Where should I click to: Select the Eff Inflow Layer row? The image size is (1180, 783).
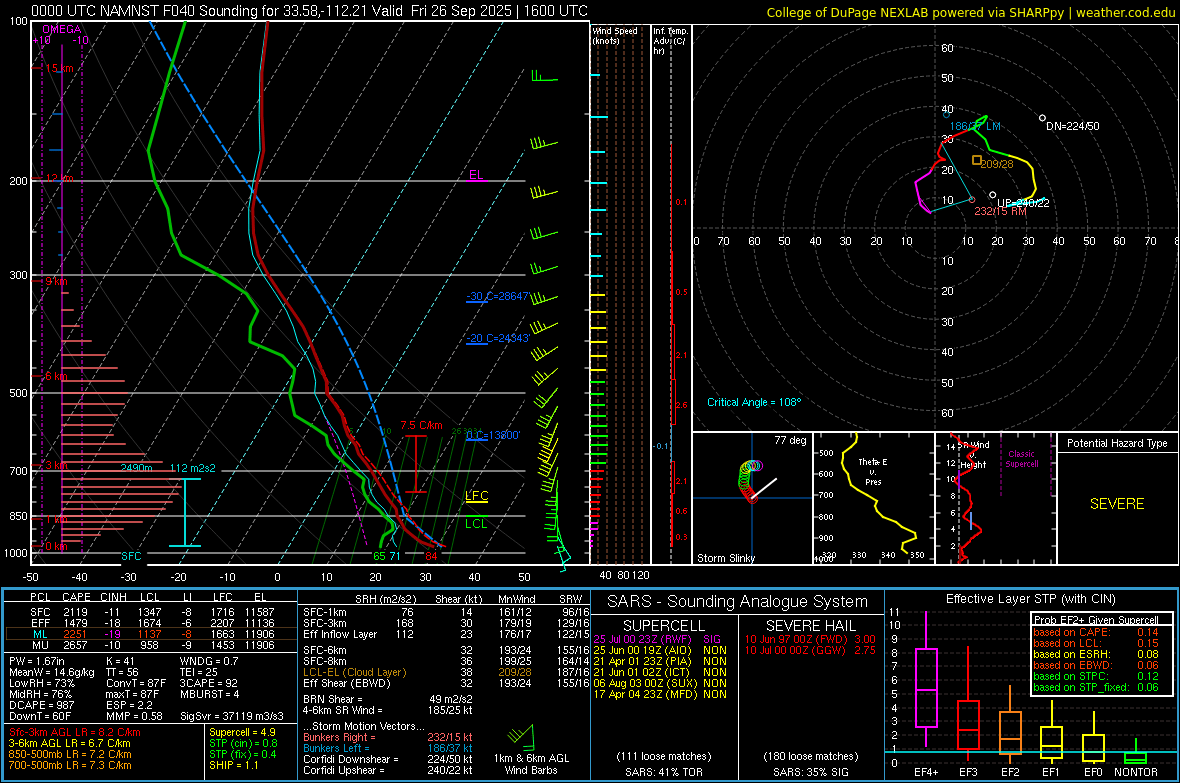446,634
